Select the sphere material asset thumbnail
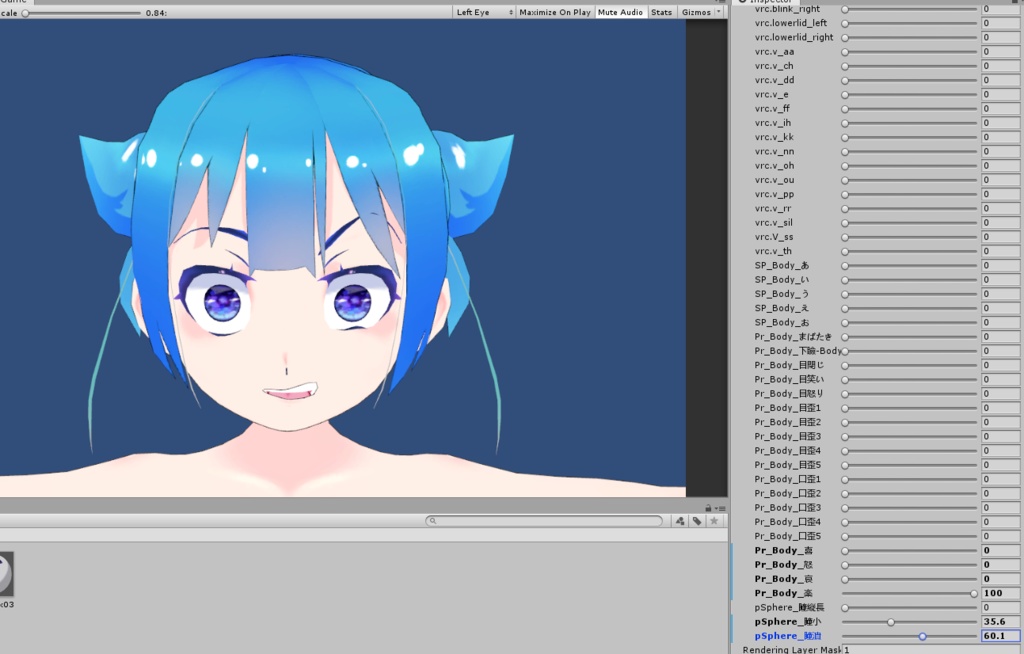 [5, 574]
